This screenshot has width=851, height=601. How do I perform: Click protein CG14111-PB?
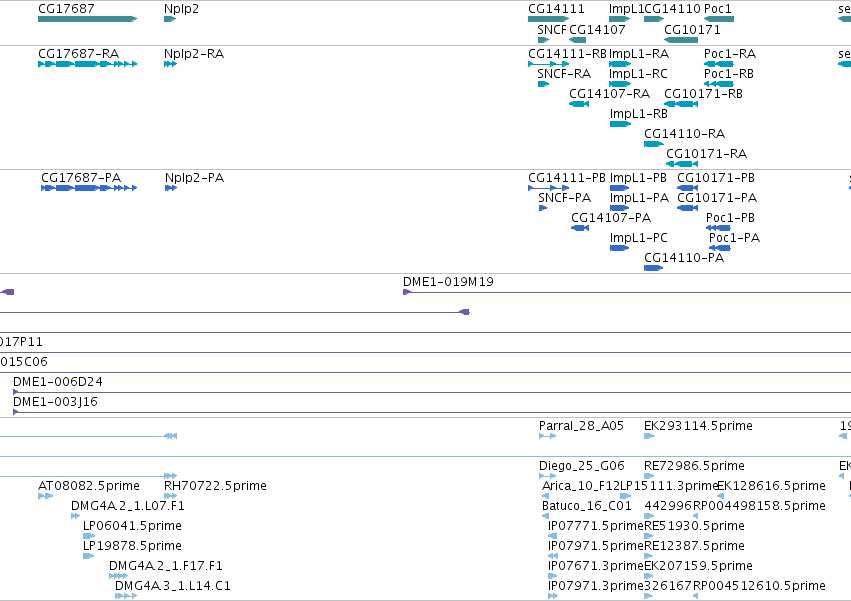(549, 188)
